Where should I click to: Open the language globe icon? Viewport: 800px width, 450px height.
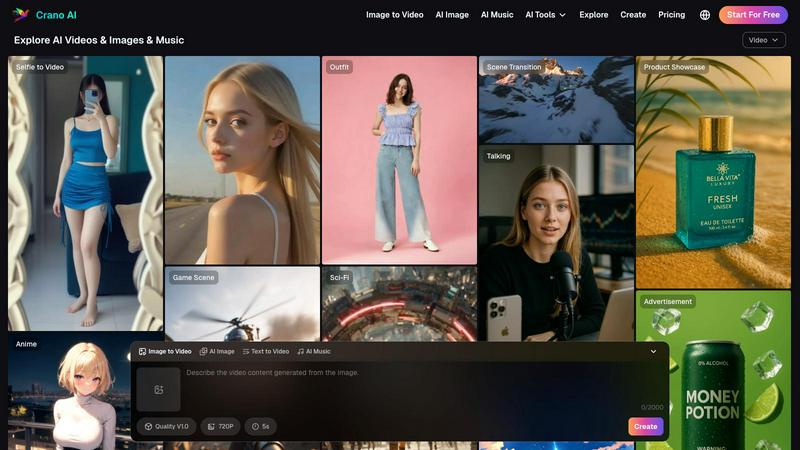[705, 15]
